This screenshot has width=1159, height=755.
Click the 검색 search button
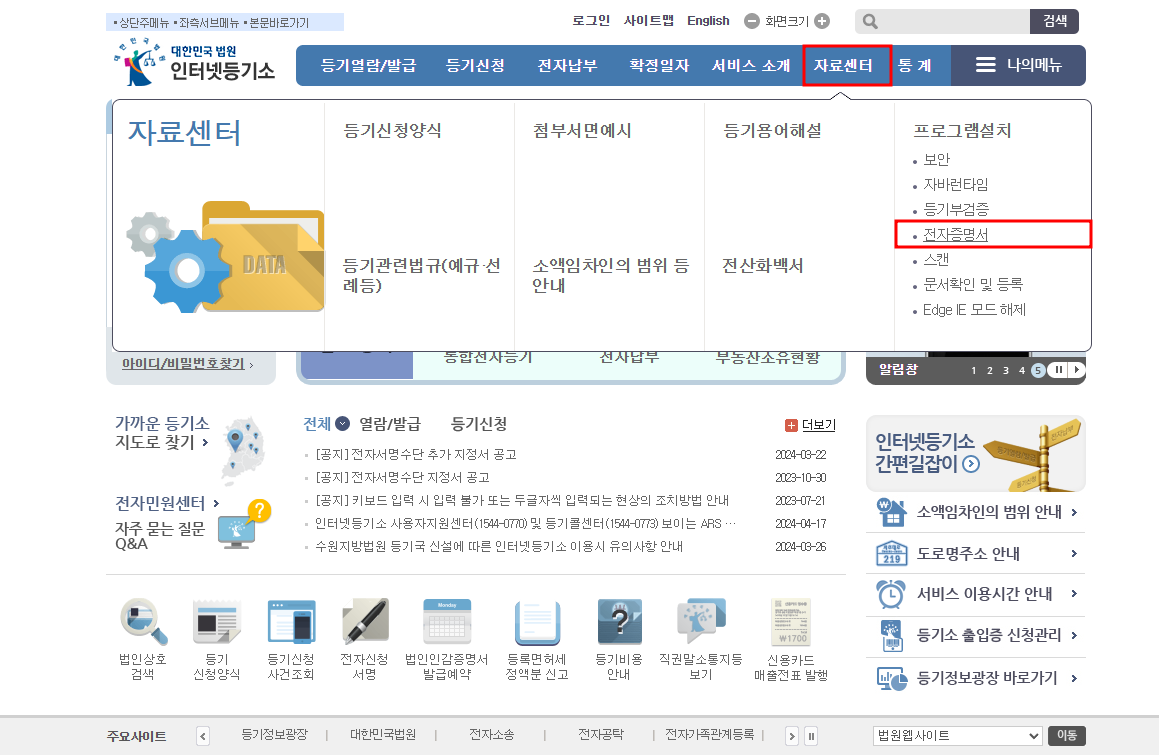(x=1054, y=21)
